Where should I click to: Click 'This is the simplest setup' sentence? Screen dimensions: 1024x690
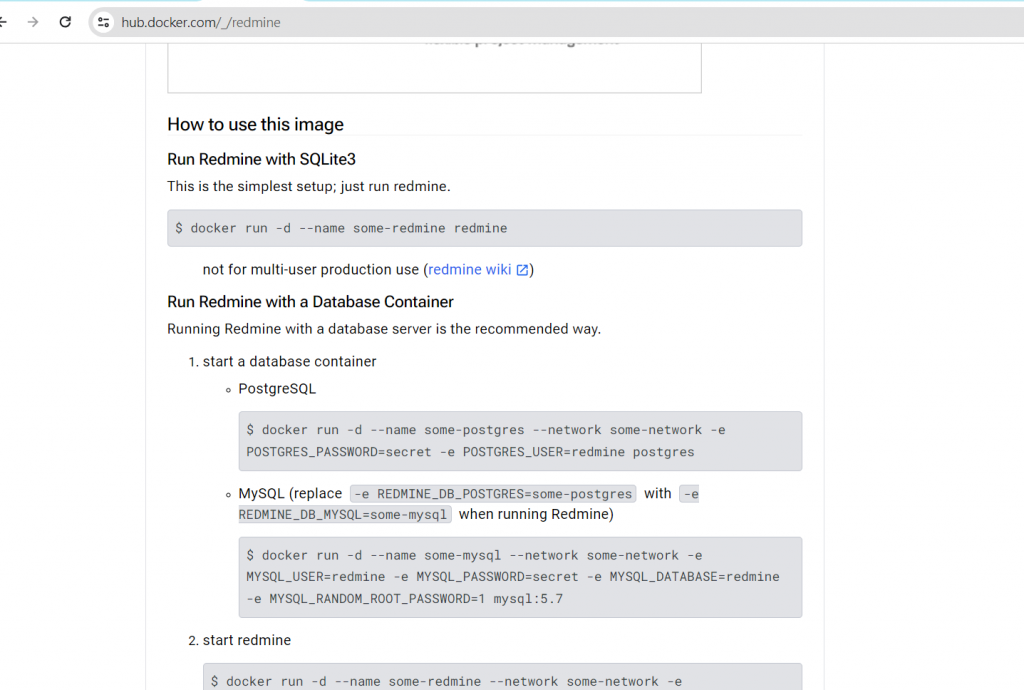point(309,187)
